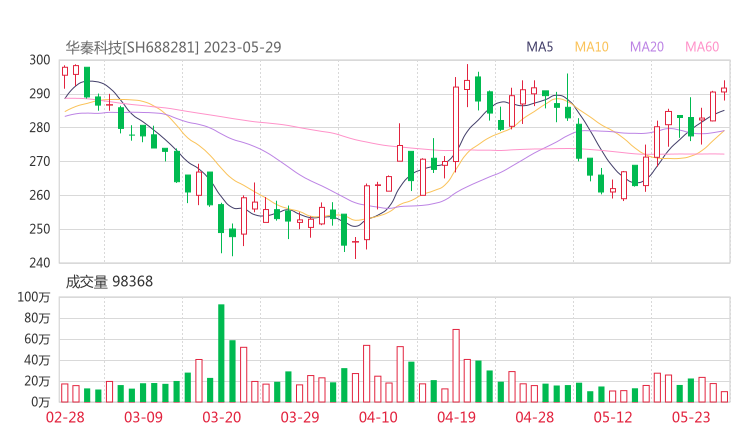Click the 40万 volume axis label

(37, 360)
